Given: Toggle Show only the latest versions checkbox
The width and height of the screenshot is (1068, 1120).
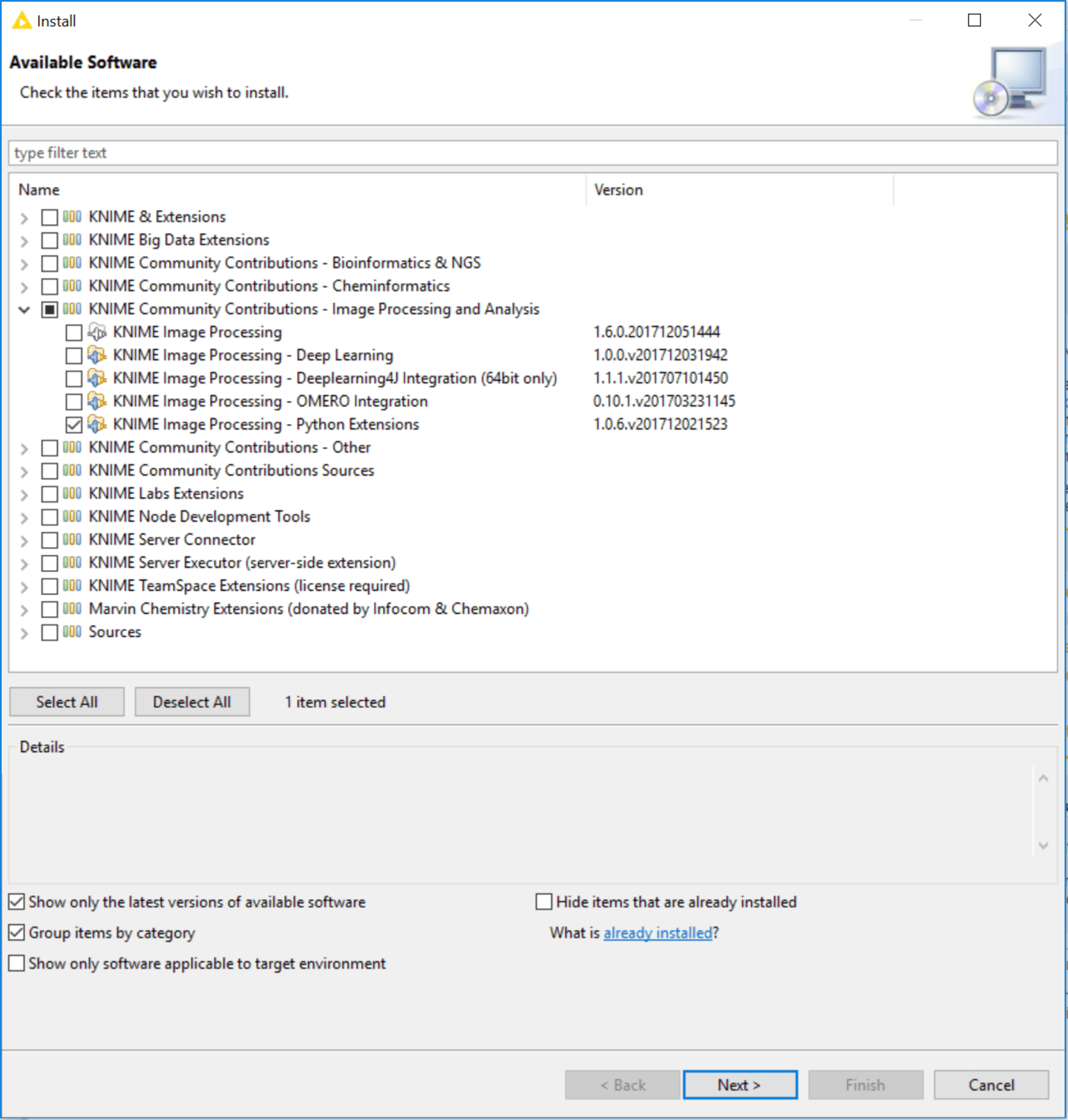Looking at the screenshot, I should tap(17, 902).
